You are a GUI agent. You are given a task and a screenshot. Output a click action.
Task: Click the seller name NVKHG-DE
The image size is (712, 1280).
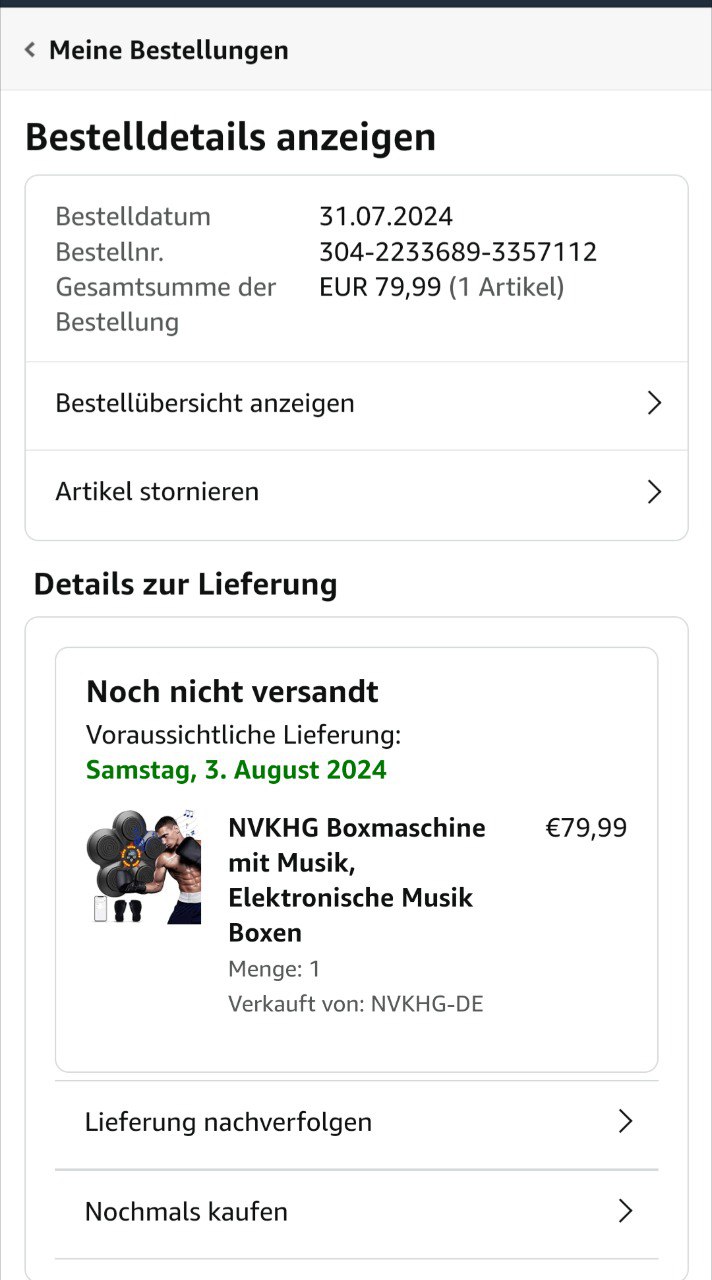click(427, 1004)
